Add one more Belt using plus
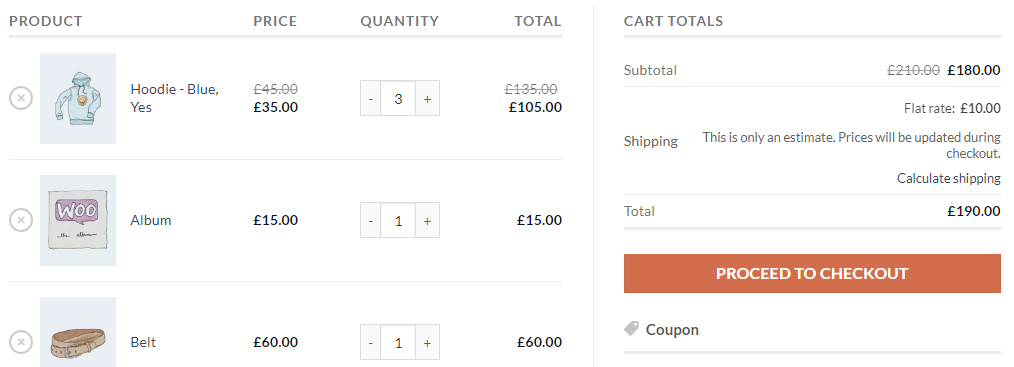This screenshot has width=1014, height=367. (427, 342)
